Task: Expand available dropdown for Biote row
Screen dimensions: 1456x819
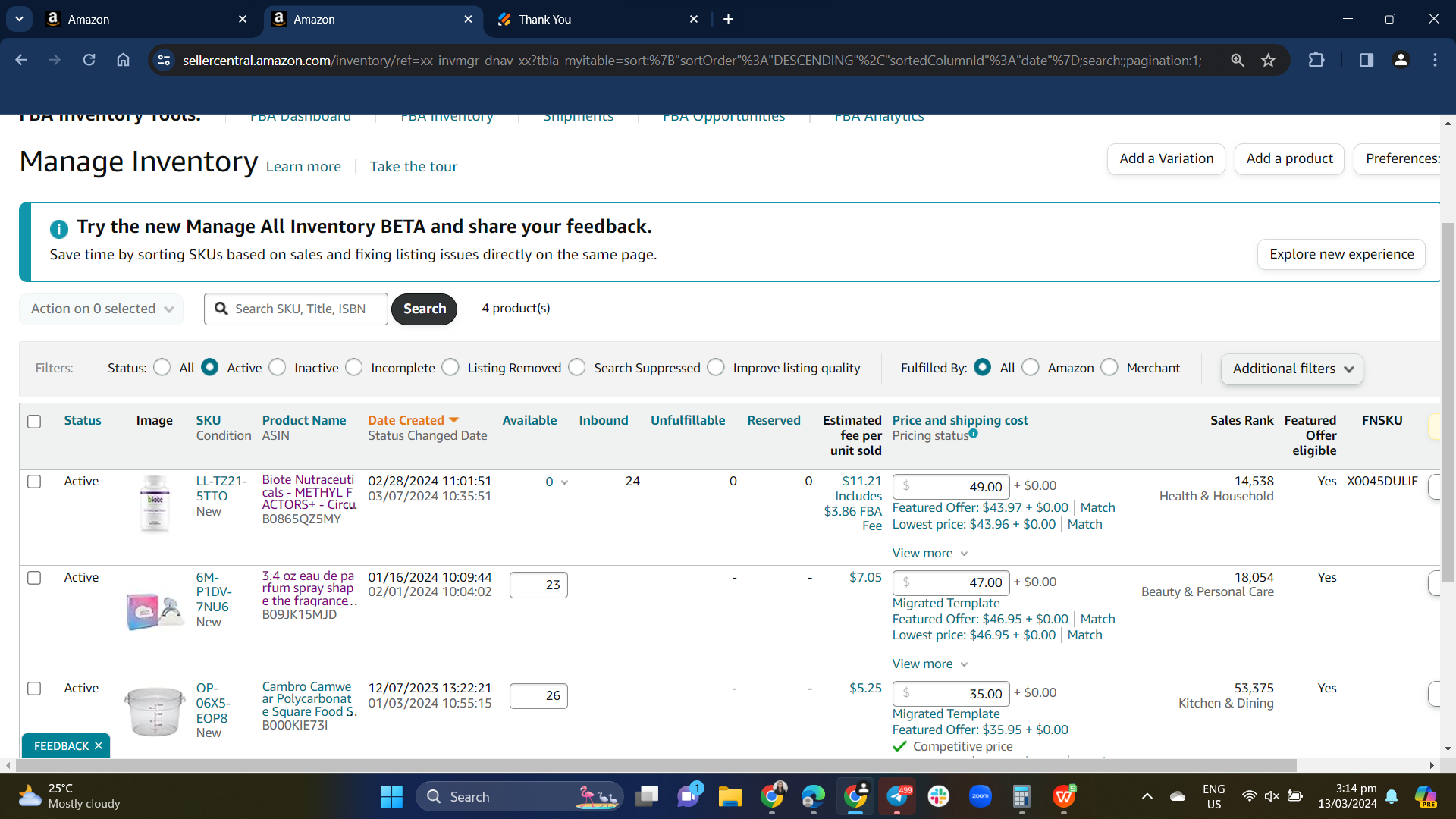Action: pyautogui.click(x=564, y=482)
